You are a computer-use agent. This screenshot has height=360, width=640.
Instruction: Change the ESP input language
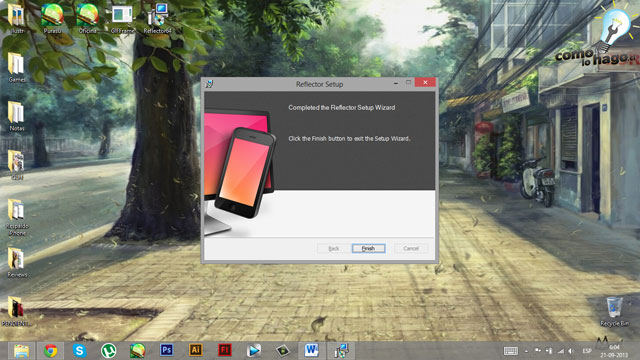tap(587, 351)
